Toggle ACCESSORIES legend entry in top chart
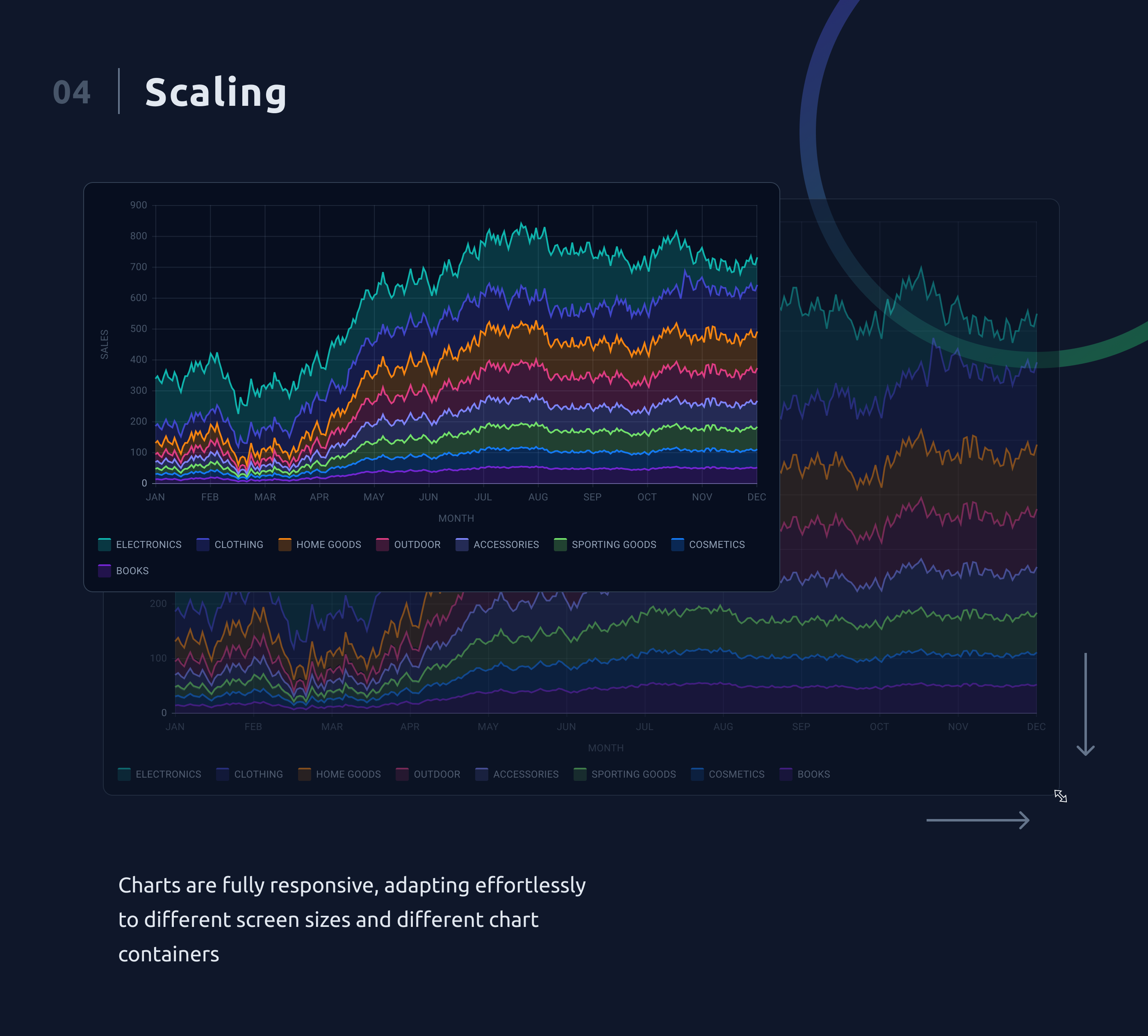Viewport: 1148px width, 1036px height. (497, 545)
